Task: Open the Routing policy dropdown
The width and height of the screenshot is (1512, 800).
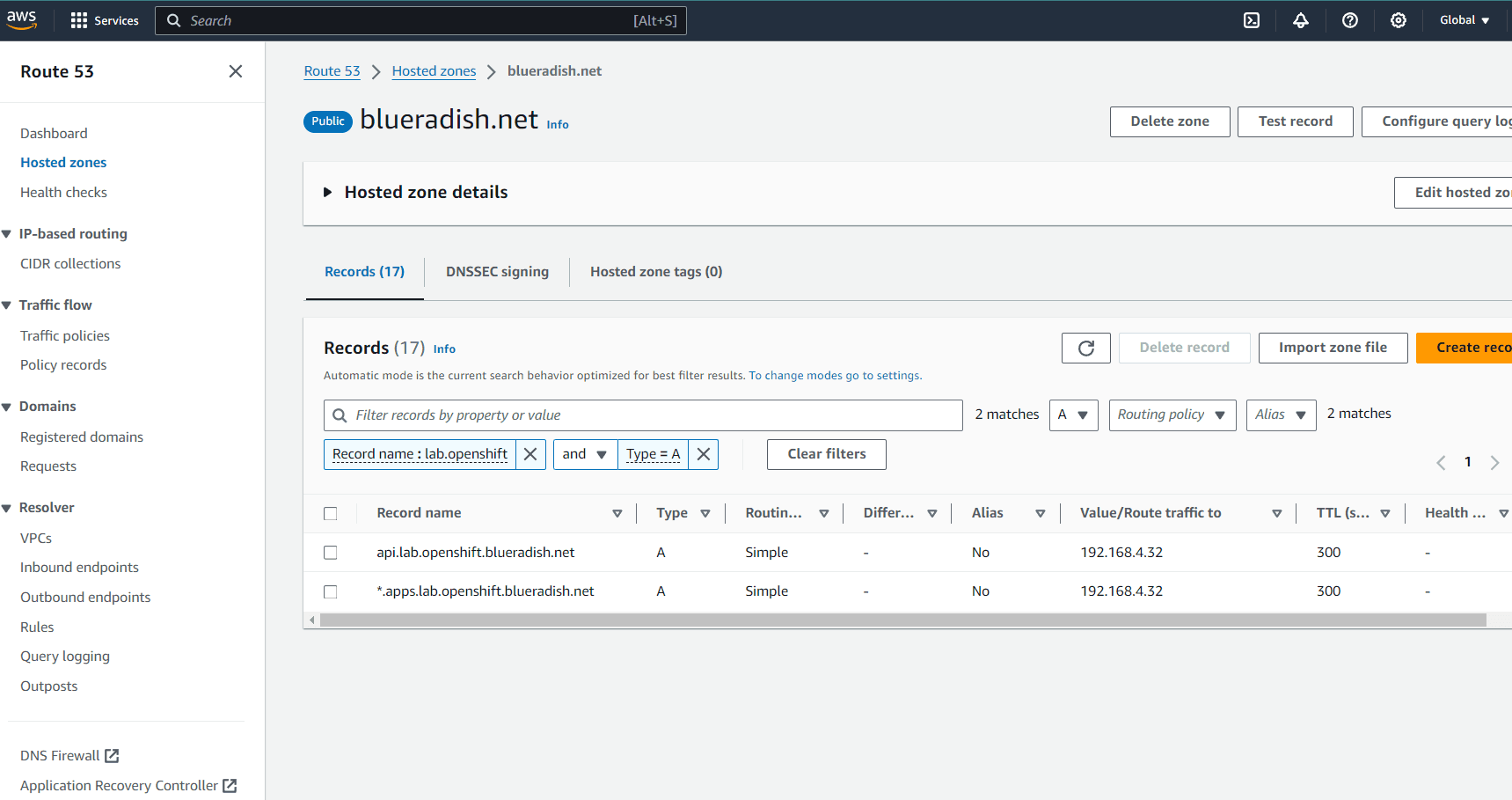Action: pyautogui.click(x=1172, y=415)
